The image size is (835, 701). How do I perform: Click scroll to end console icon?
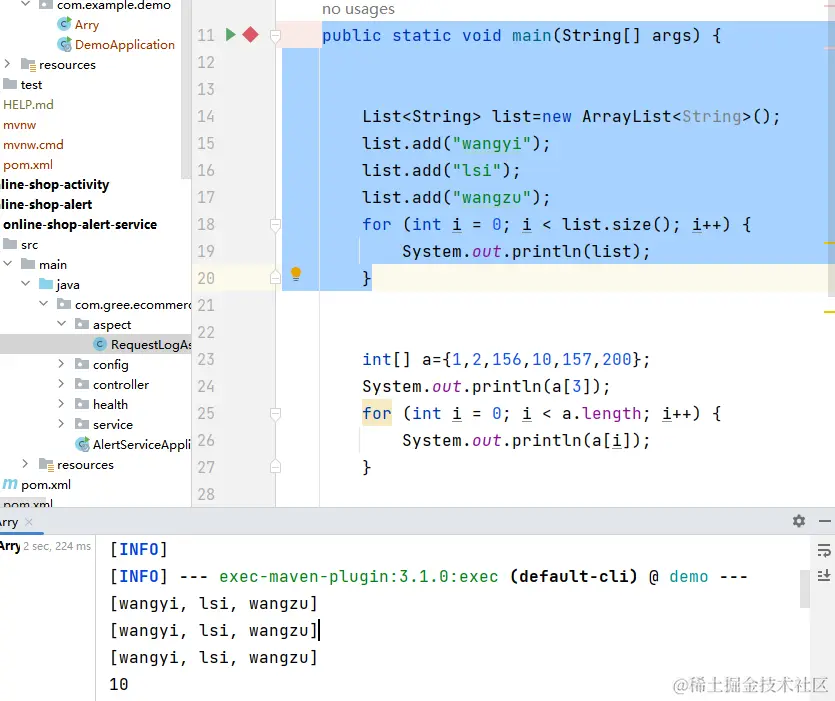(824, 575)
